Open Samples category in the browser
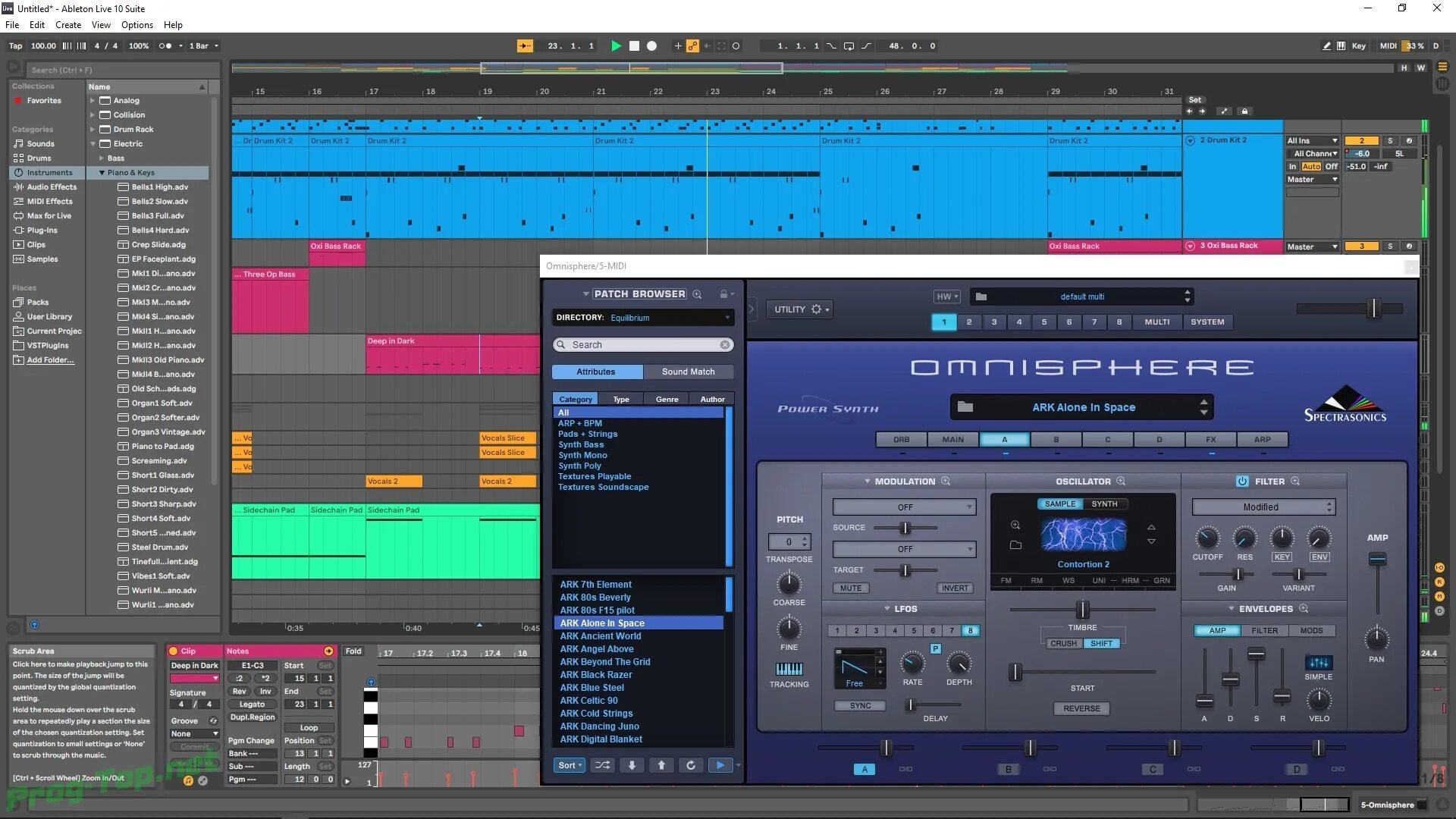Screen dimensions: 1456x819 click(x=42, y=259)
